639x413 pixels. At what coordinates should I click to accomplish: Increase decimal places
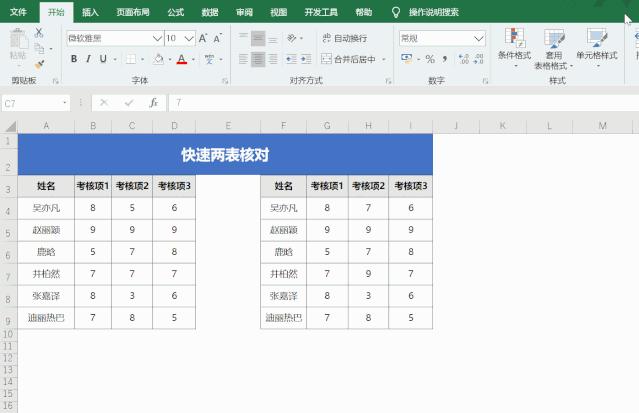(463, 59)
